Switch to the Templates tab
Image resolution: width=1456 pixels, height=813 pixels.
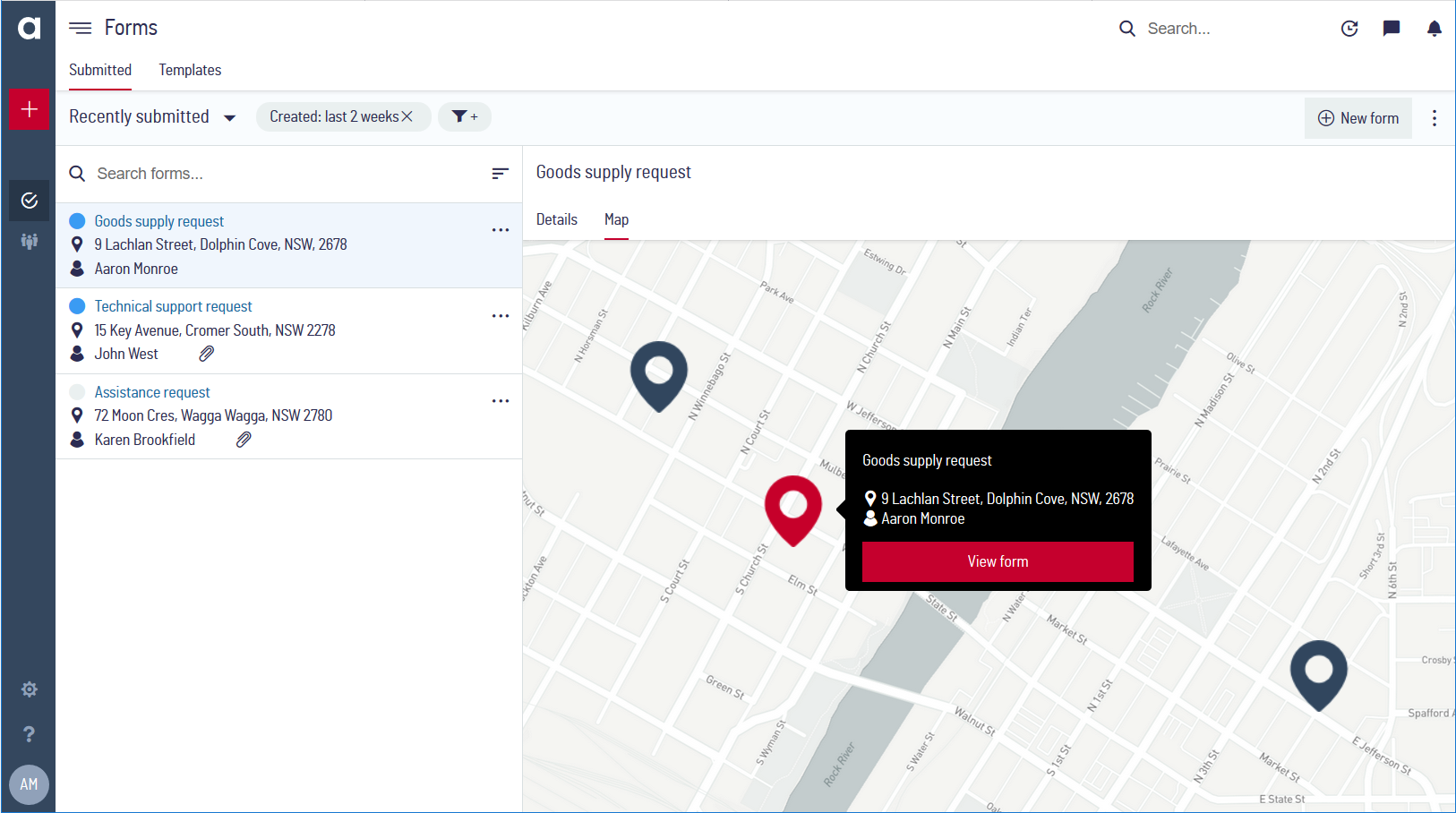tap(190, 70)
